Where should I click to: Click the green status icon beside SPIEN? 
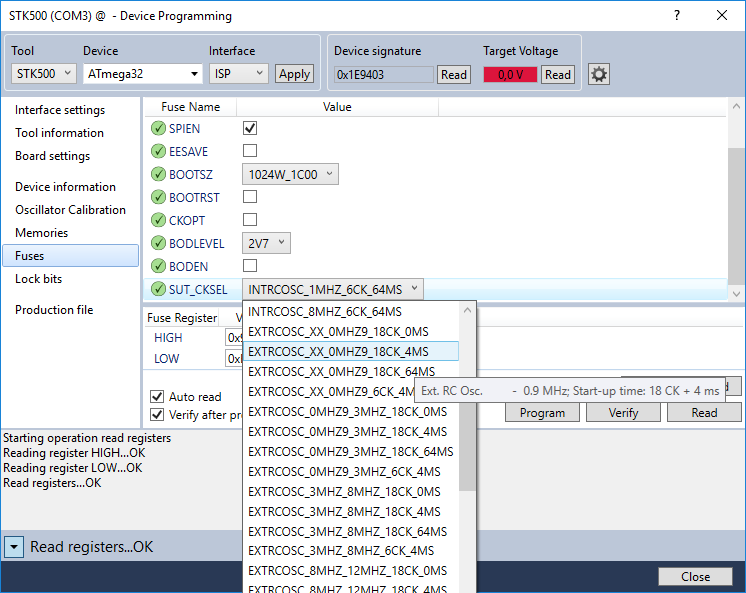coord(158,128)
